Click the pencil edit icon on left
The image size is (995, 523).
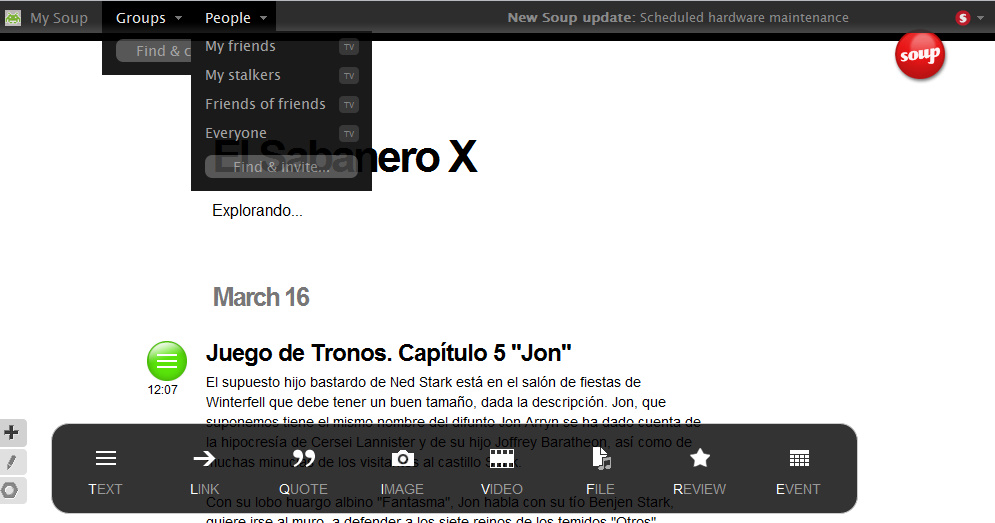[12, 462]
